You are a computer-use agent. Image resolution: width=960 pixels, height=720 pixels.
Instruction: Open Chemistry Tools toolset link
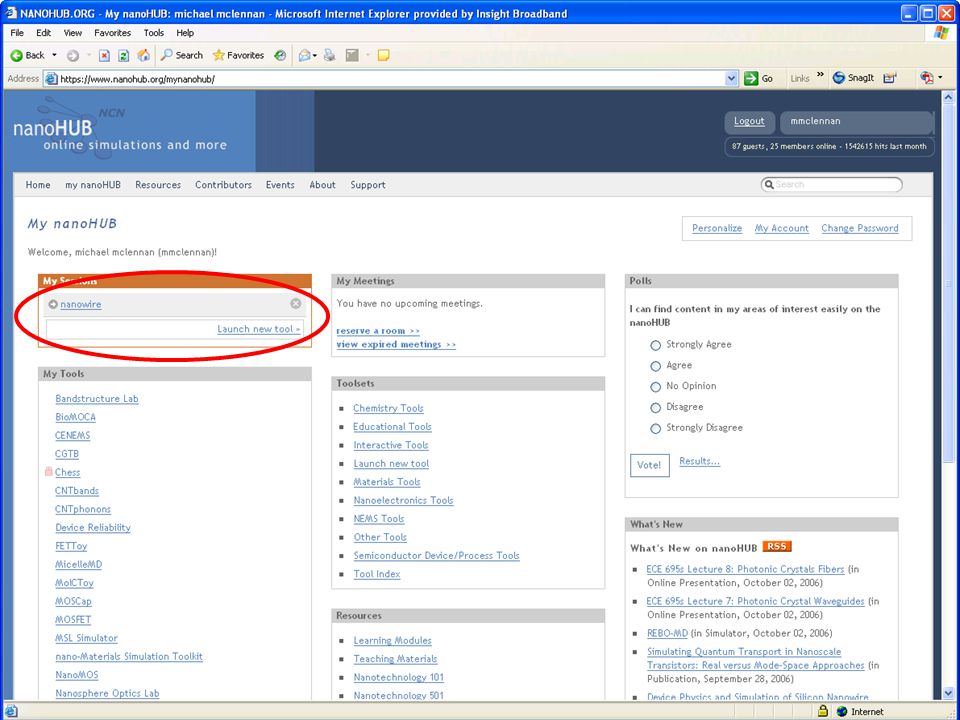coord(388,408)
